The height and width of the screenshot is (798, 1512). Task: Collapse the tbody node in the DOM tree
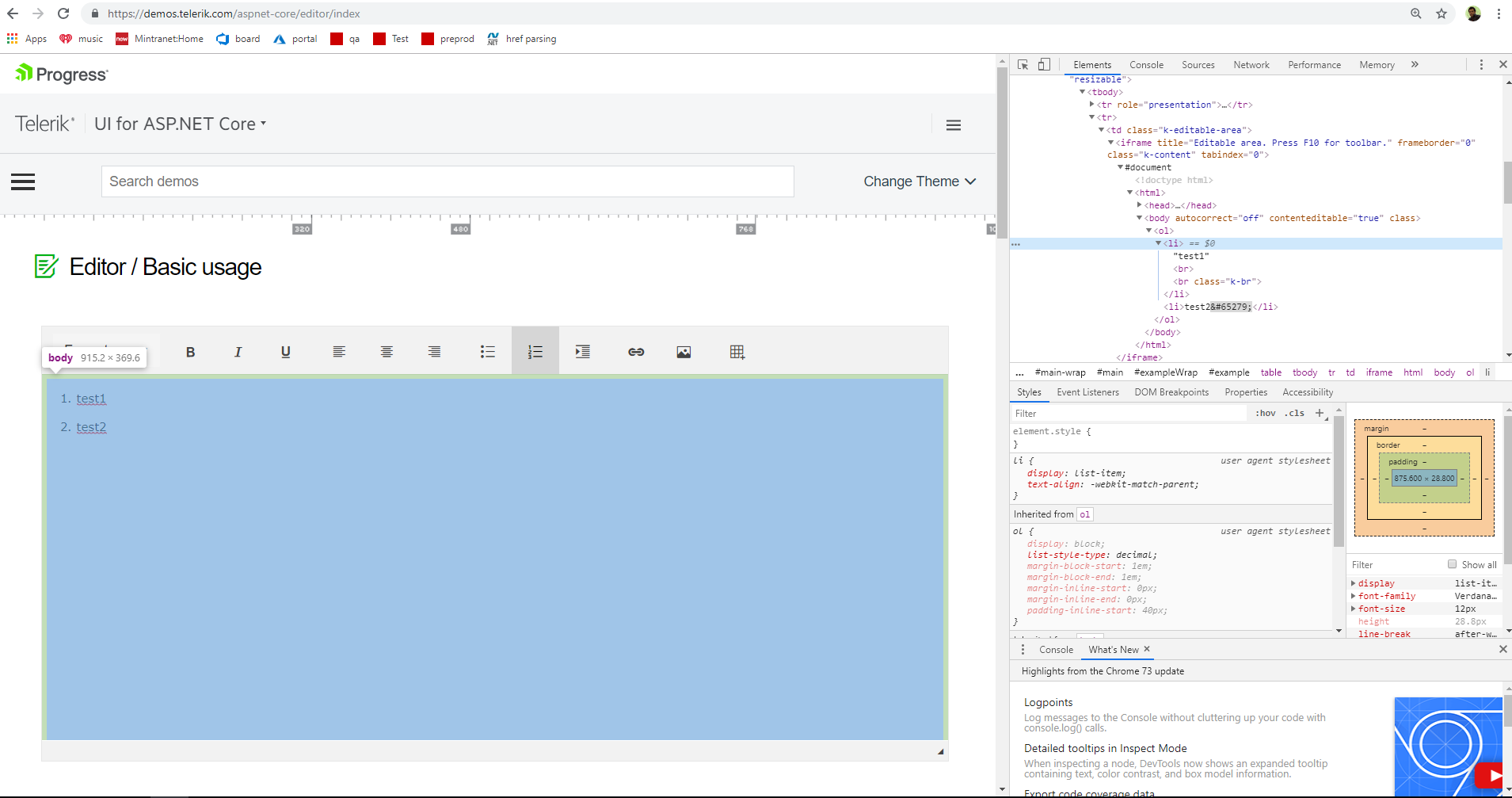(1083, 92)
